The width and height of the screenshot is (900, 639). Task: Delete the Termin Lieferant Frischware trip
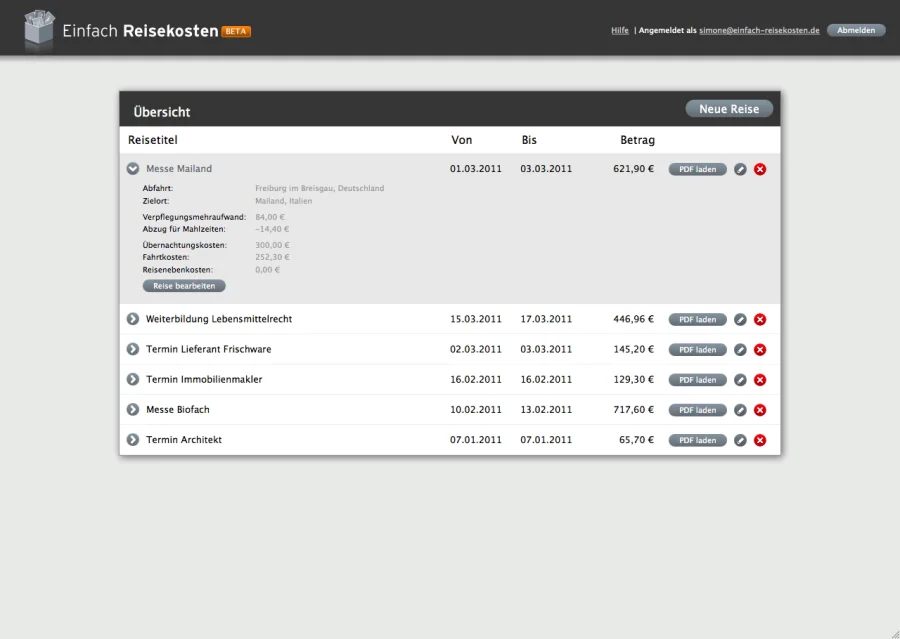point(760,350)
